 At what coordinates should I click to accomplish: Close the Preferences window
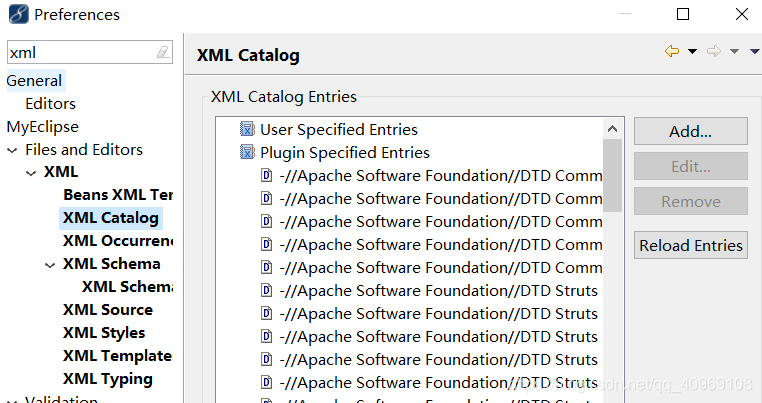742,14
